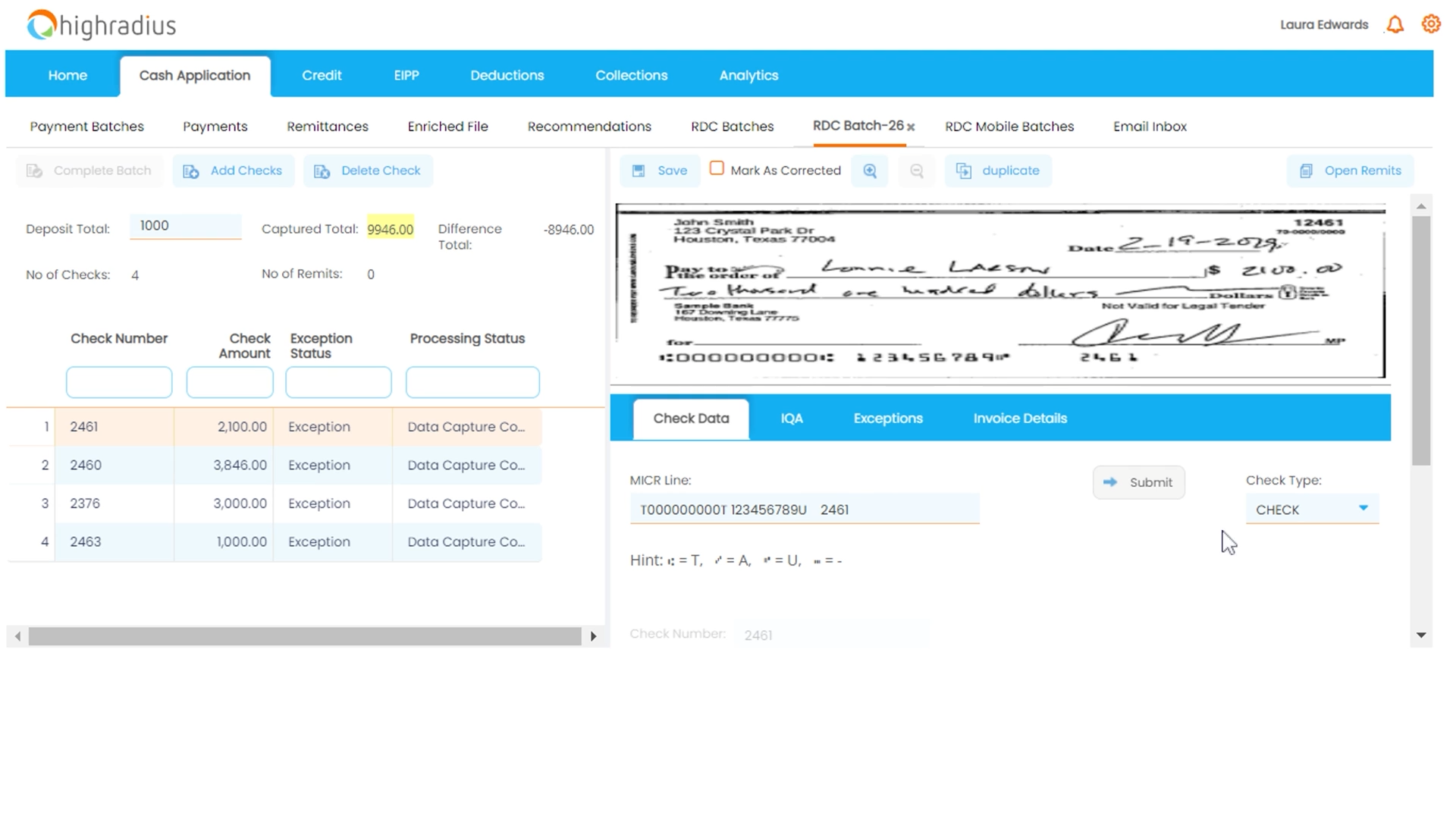This screenshot has width=1456, height=819.
Task: Zoom out of the check image
Action: click(916, 171)
